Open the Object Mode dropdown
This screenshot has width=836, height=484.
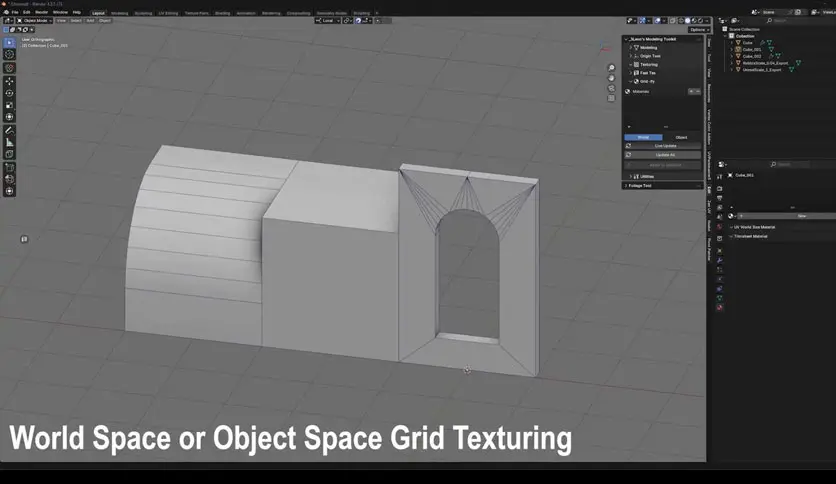[35, 21]
